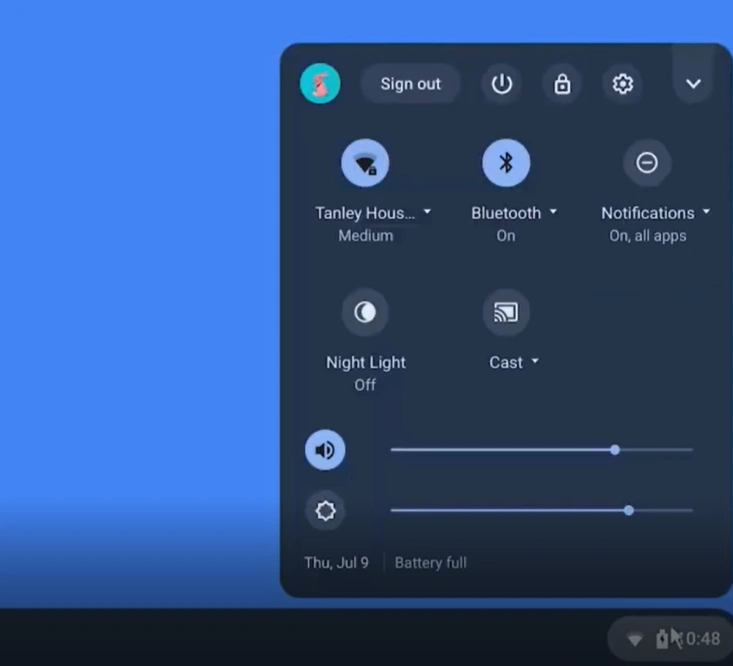Click the user profile avatar
Viewport: 733px width, 666px height.
coord(320,84)
